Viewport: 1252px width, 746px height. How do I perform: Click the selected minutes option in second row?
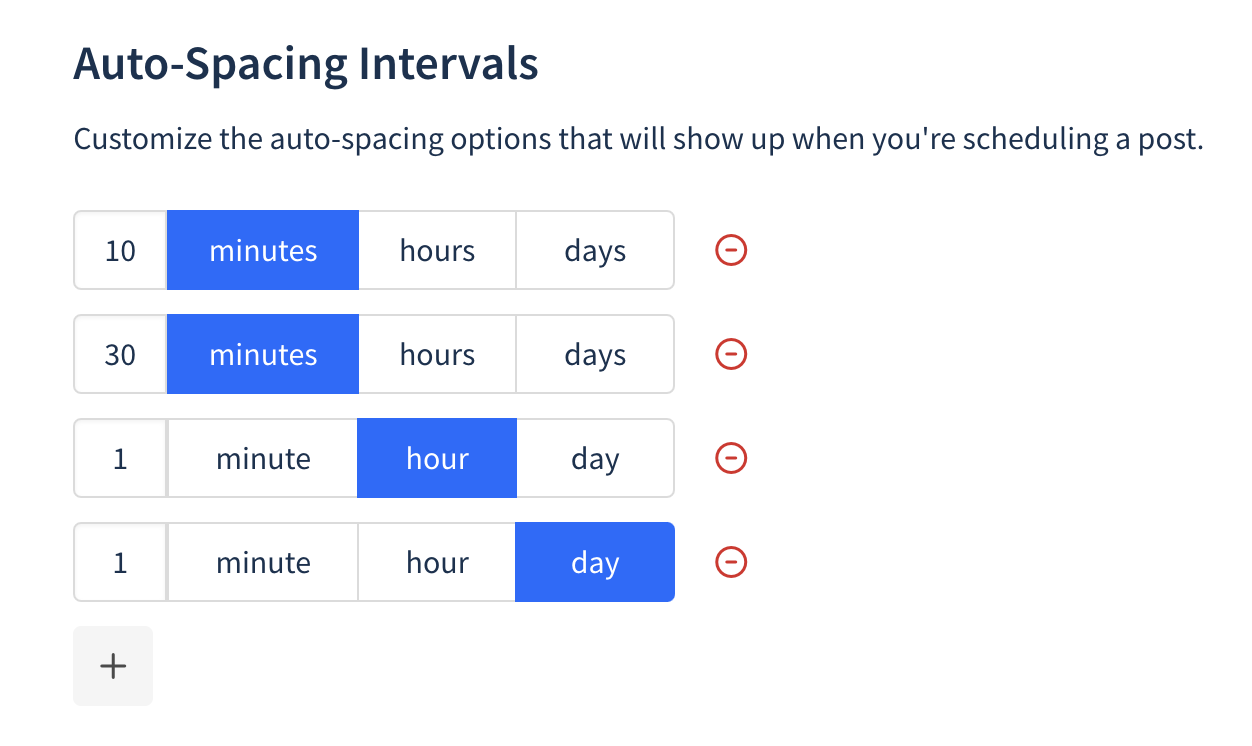click(263, 354)
